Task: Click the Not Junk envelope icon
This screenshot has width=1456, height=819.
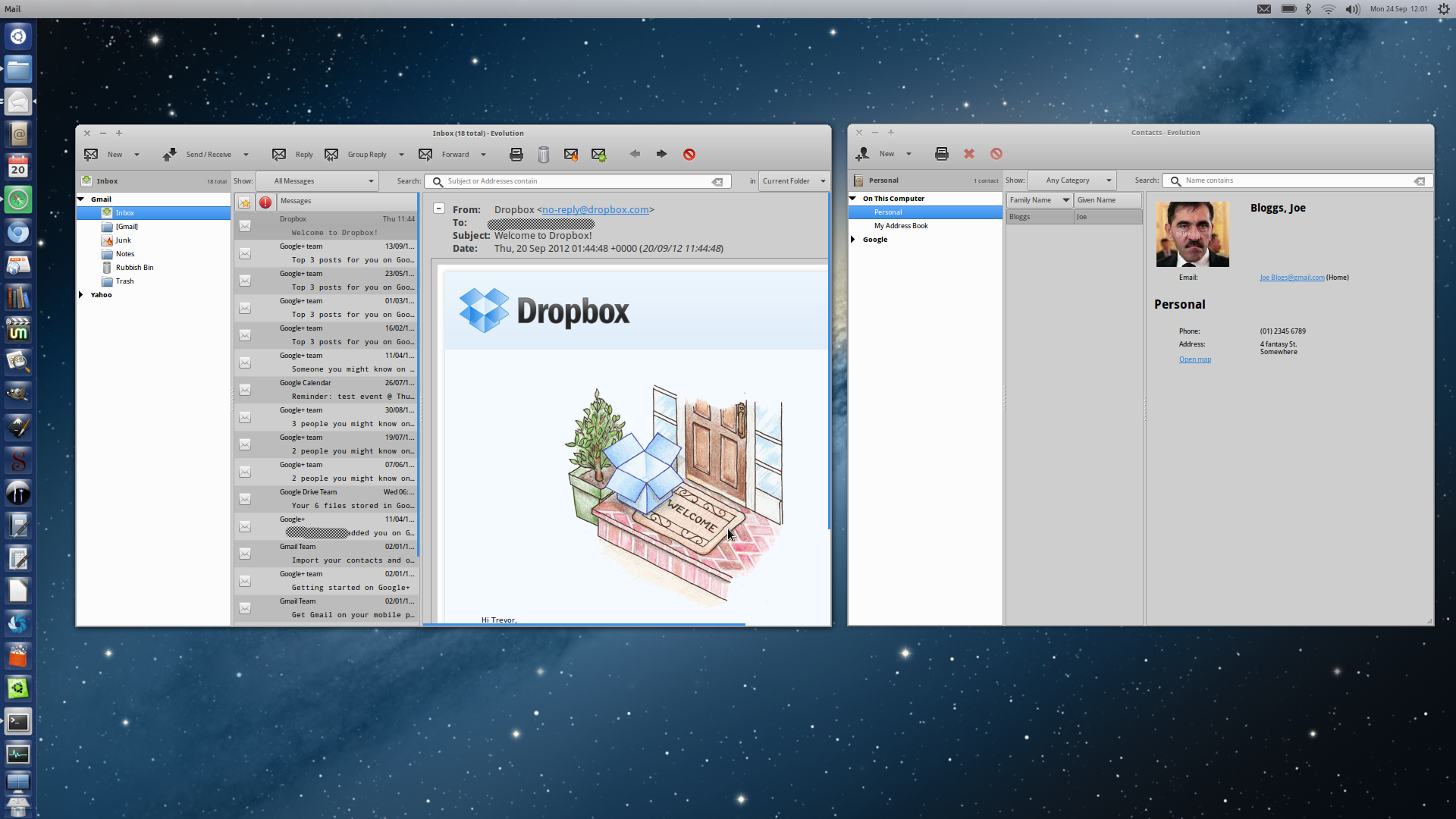Action: pos(598,155)
